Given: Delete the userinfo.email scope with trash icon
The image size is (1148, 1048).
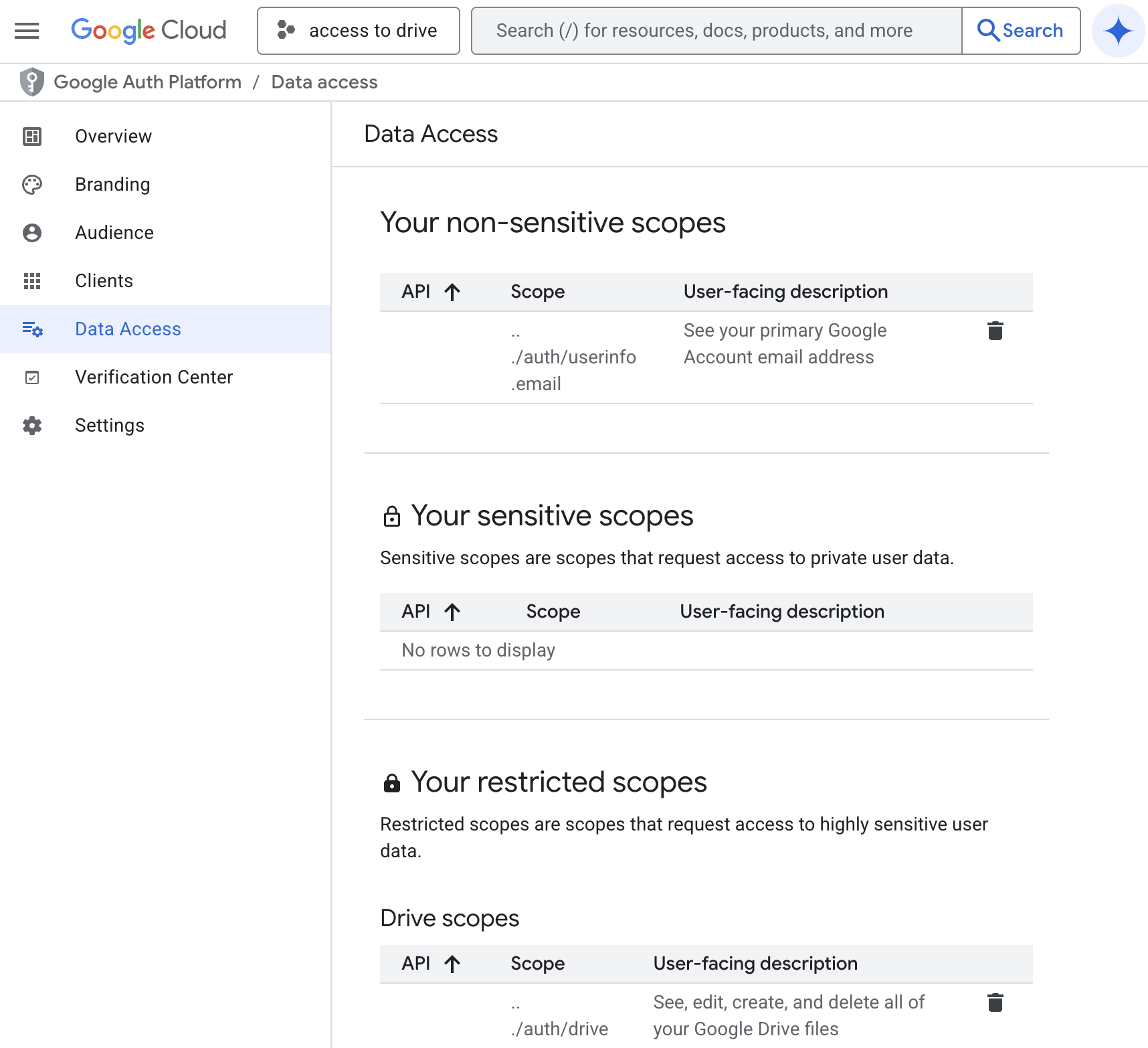Looking at the screenshot, I should click(x=995, y=330).
